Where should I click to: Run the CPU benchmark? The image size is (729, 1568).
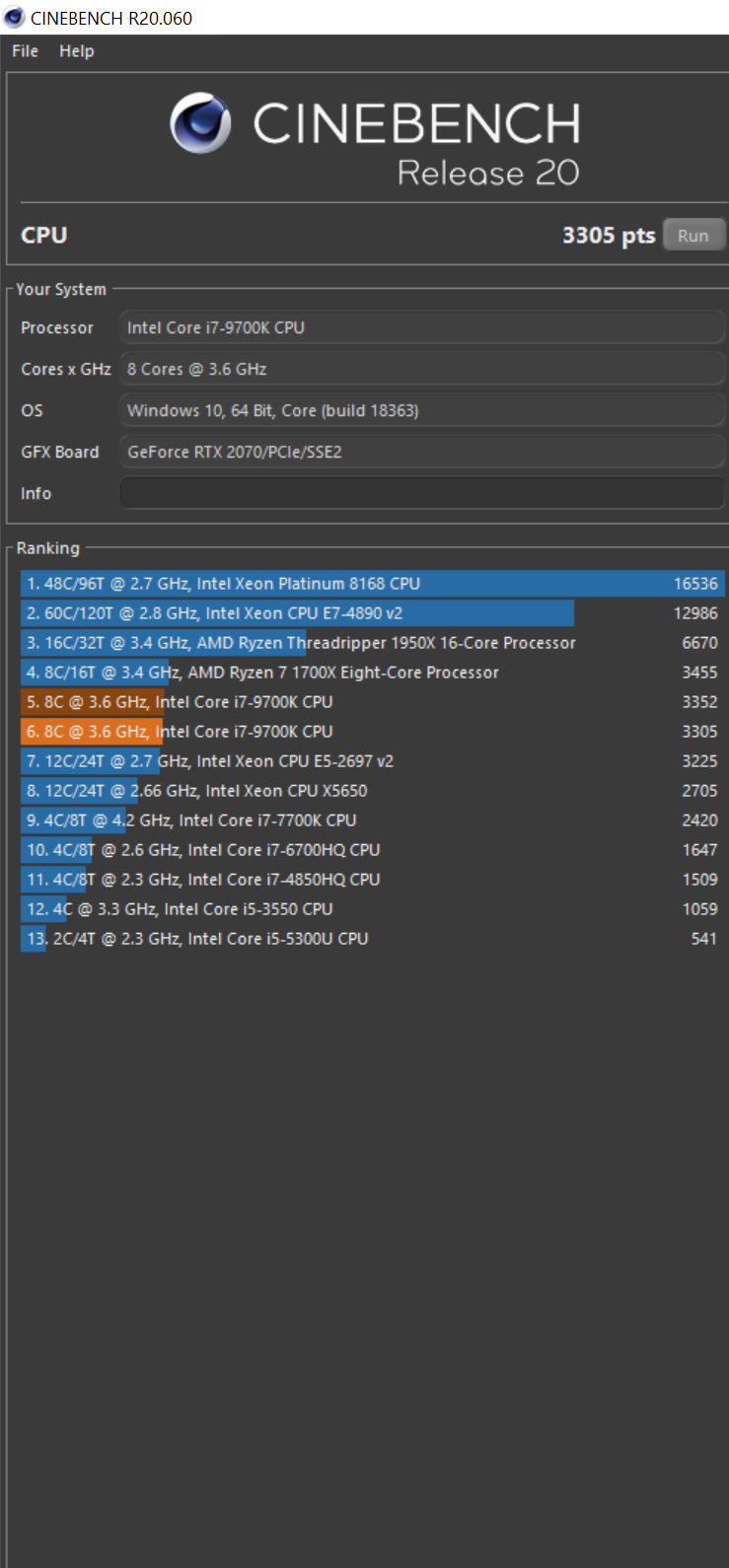pos(693,236)
